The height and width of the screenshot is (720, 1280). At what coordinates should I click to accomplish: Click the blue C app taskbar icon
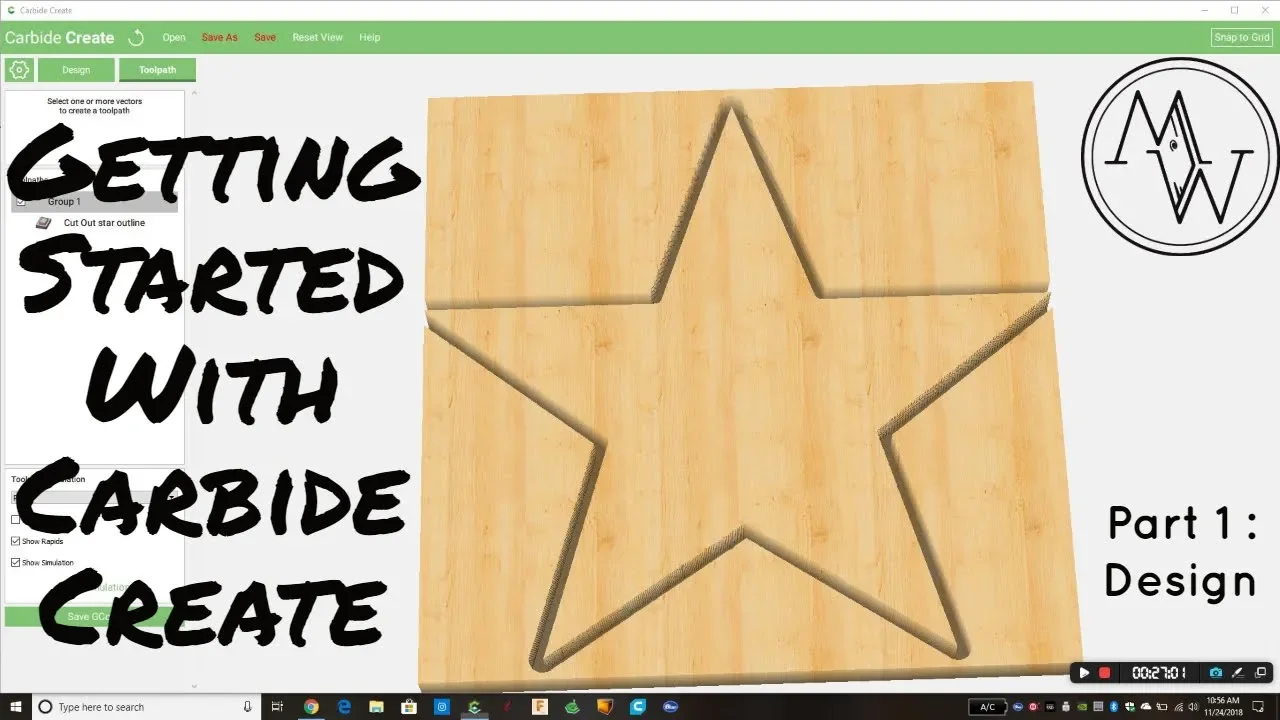(x=637, y=707)
